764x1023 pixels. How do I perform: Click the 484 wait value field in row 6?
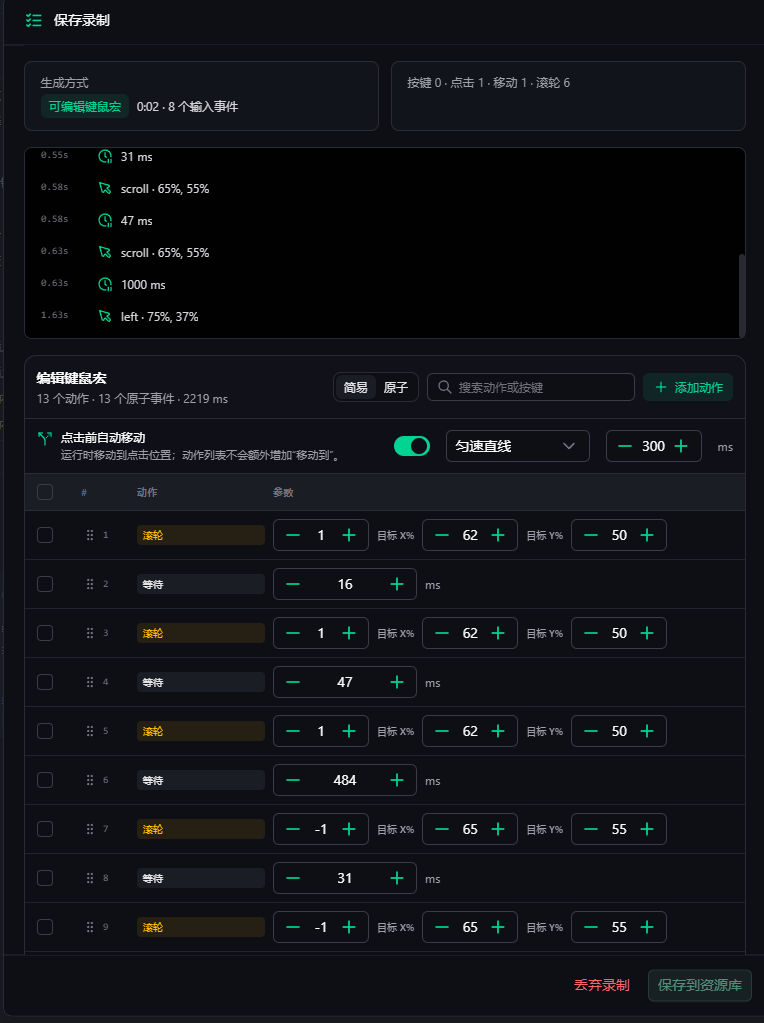[344, 780]
